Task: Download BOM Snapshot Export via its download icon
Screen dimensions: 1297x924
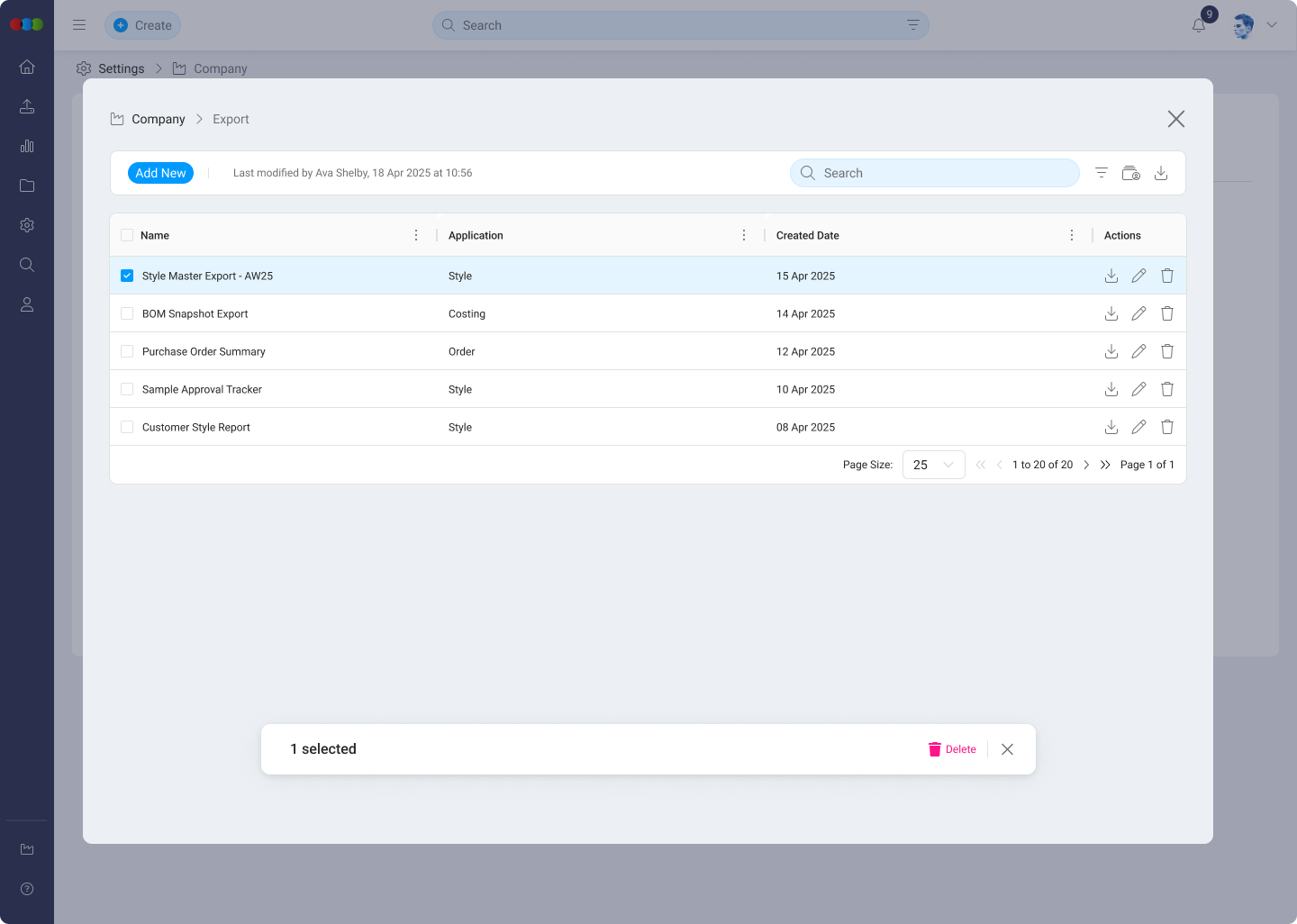Action: [x=1111, y=313]
